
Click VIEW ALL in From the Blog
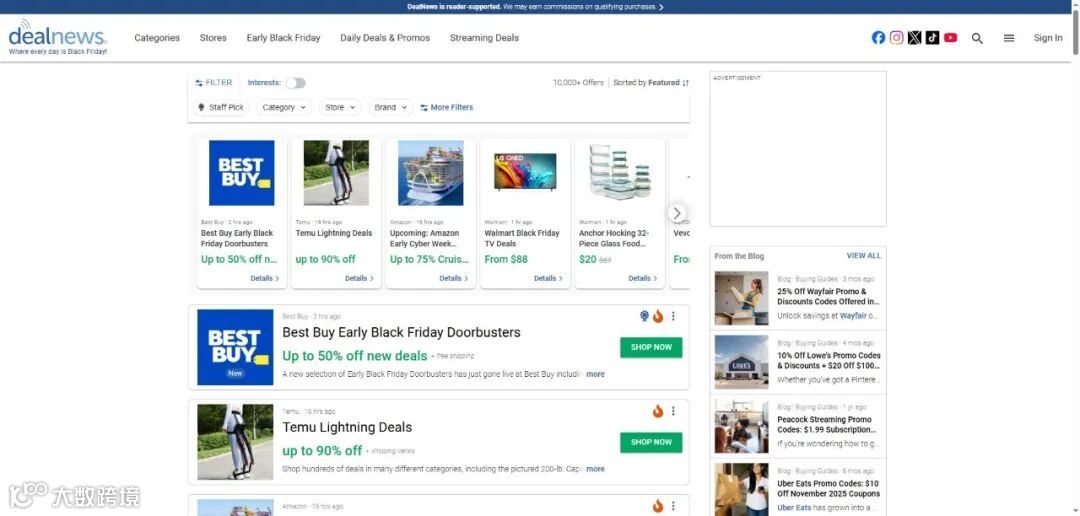[x=864, y=256]
